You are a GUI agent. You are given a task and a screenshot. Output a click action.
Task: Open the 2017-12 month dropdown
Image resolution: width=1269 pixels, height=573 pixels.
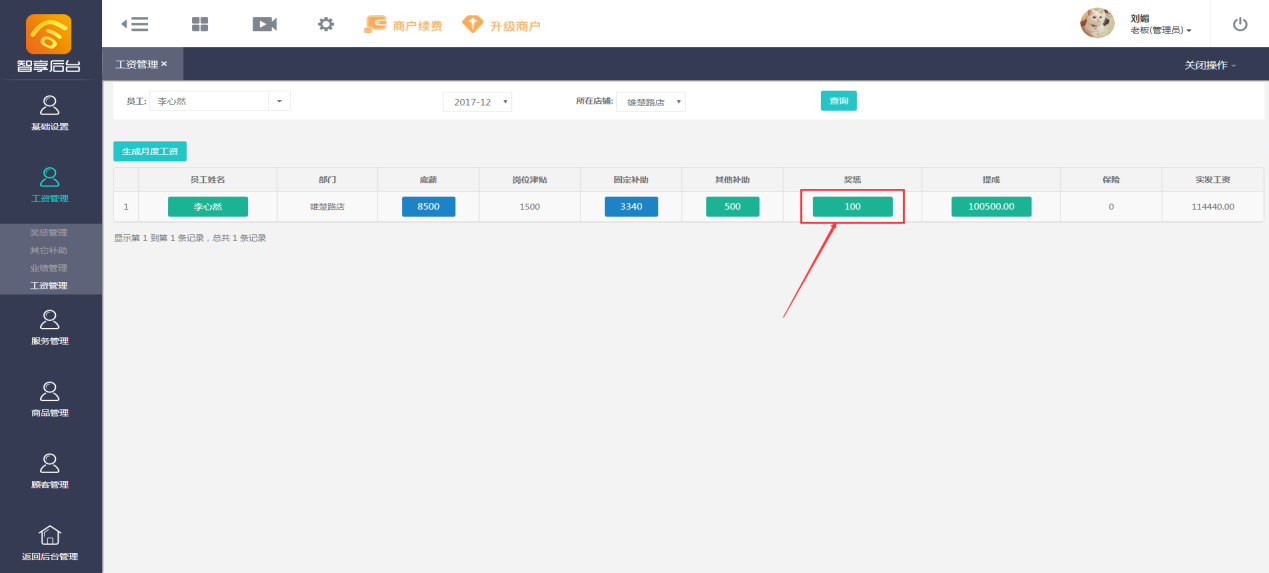tap(477, 102)
